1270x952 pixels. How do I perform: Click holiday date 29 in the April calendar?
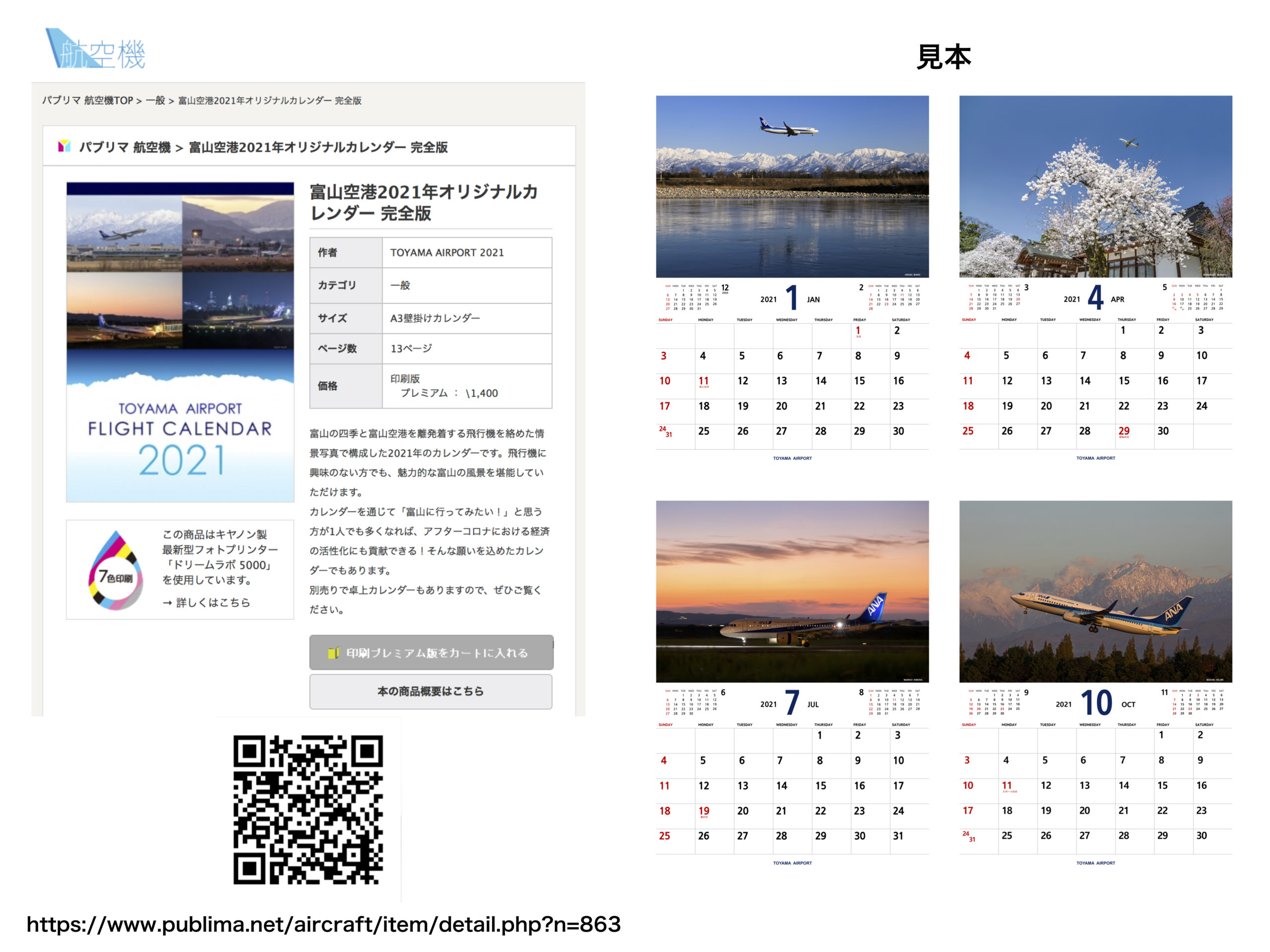click(x=1124, y=431)
